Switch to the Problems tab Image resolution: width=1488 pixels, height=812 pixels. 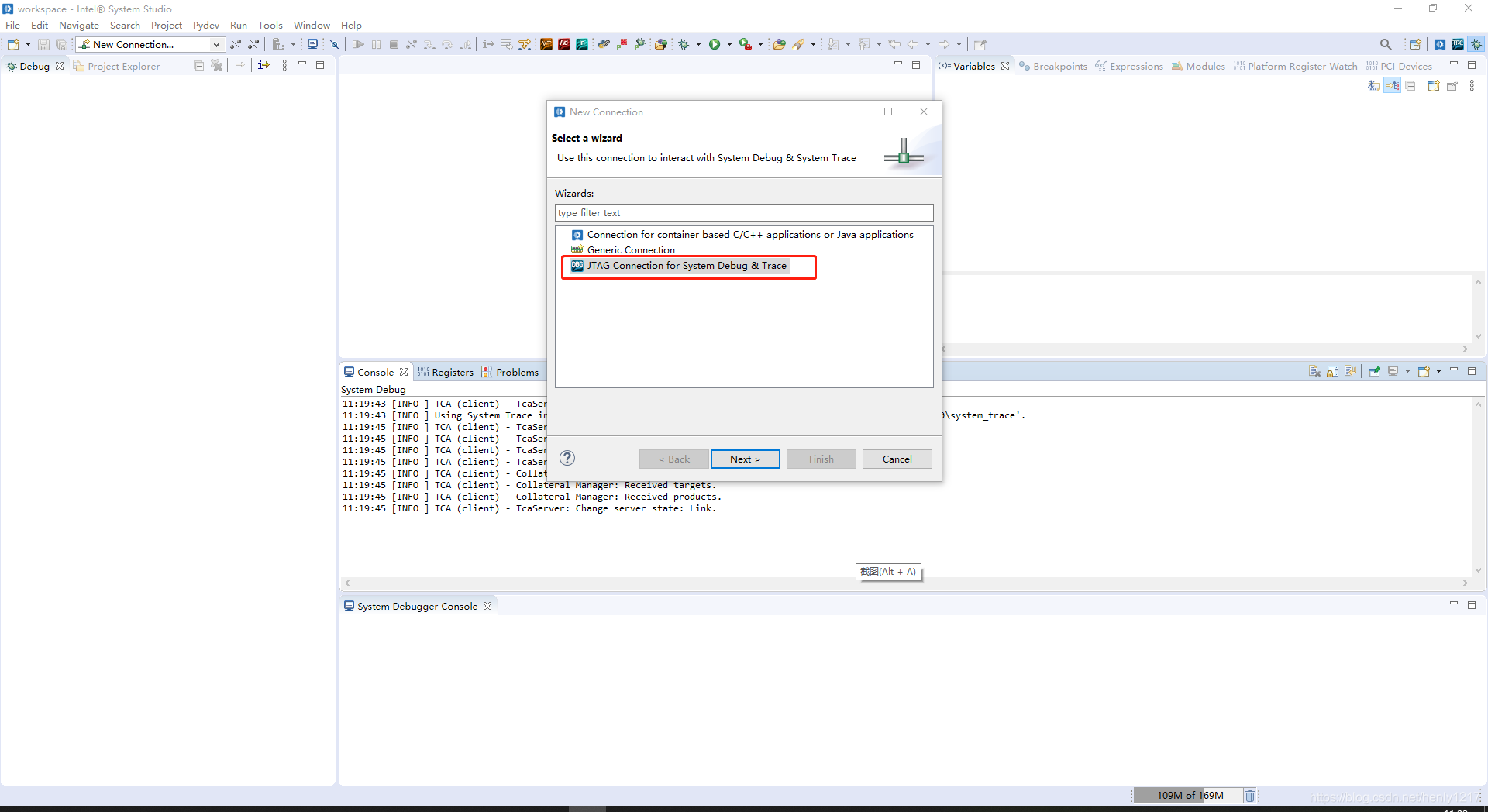(510, 372)
